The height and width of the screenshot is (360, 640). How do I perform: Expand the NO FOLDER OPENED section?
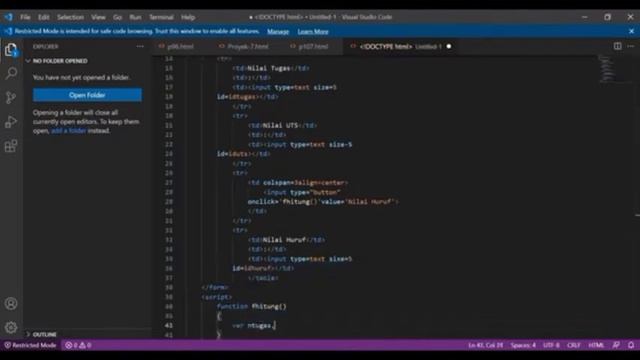pos(60,61)
